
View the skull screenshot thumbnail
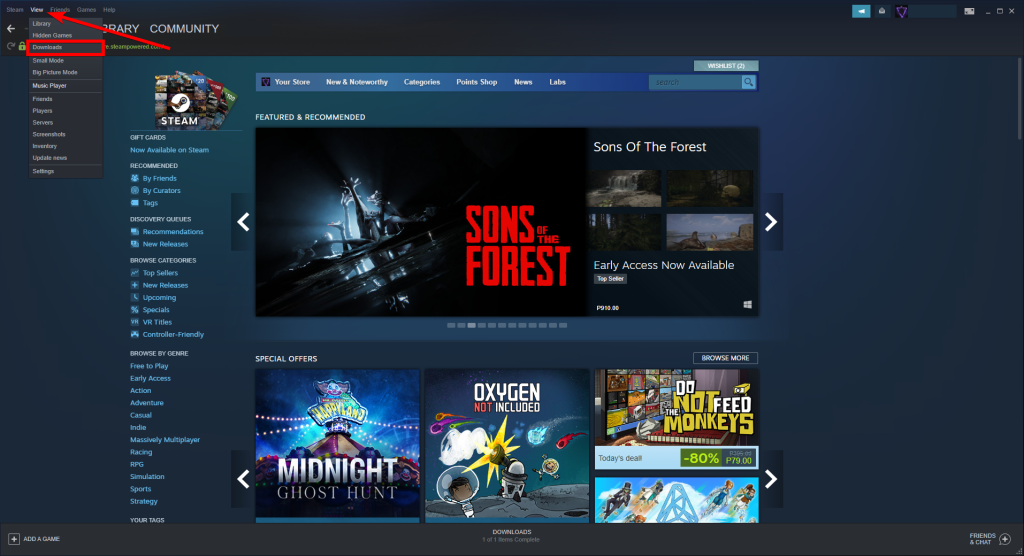(710, 189)
